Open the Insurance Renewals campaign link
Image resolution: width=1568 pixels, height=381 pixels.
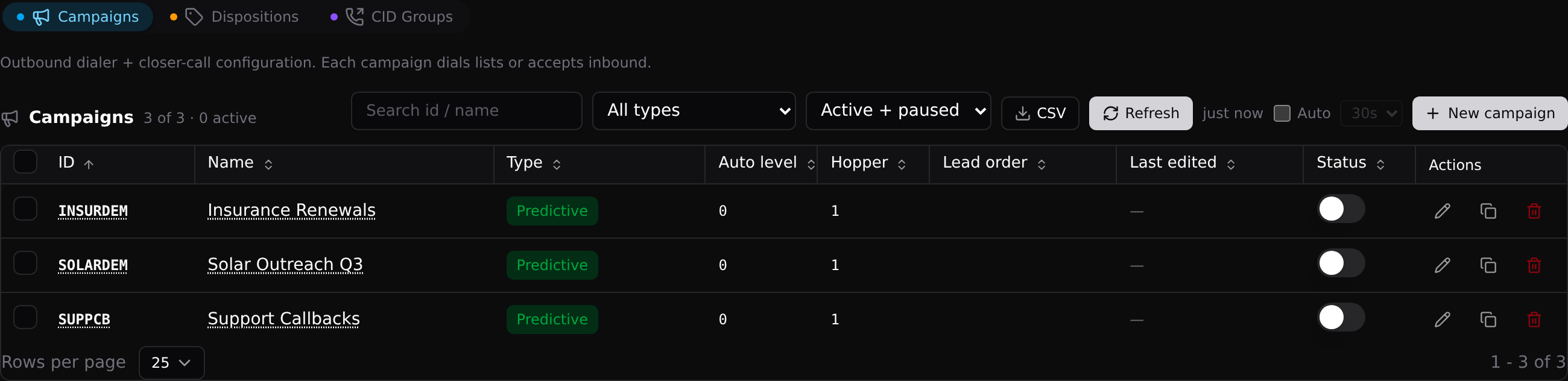click(291, 210)
